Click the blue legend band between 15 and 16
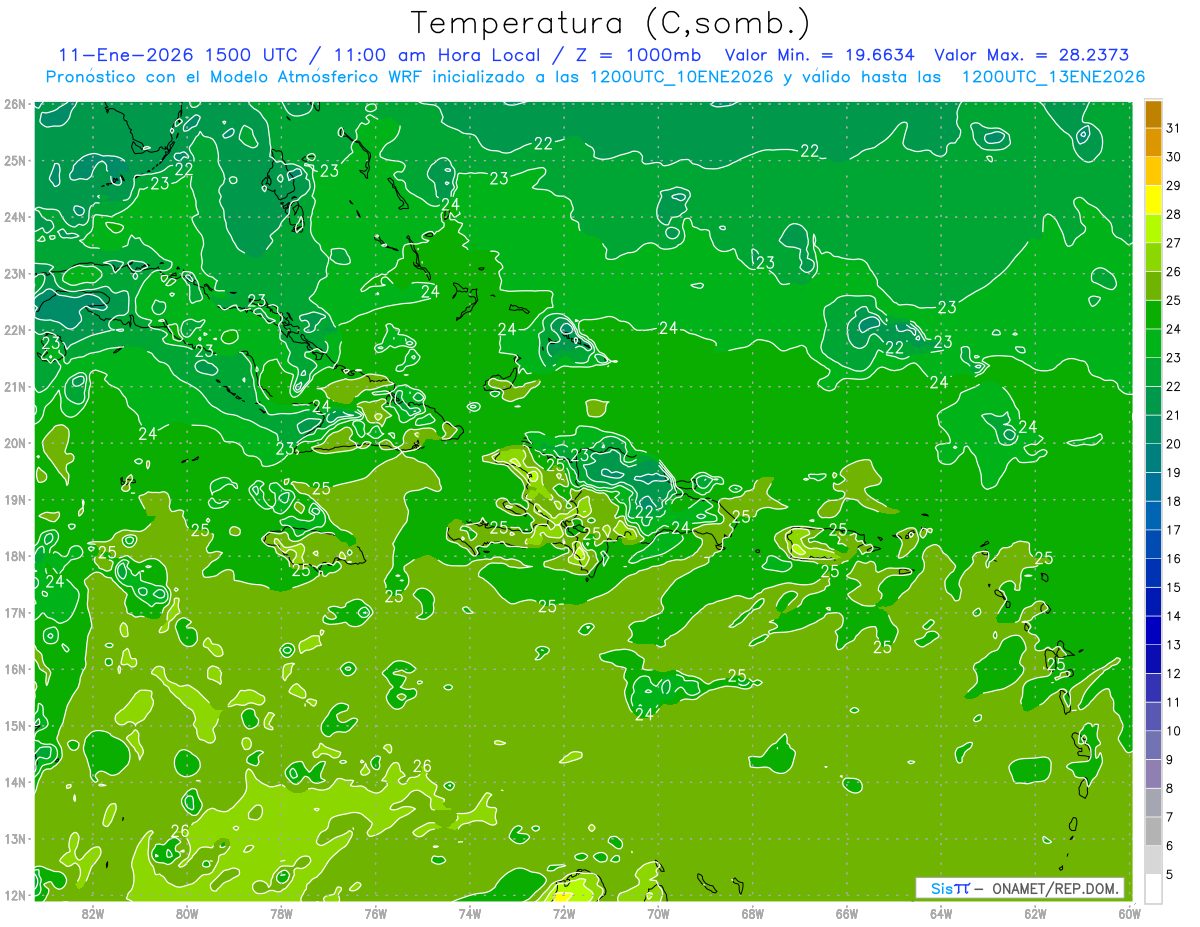Screen dimensions: 1200x927 pos(1153,572)
